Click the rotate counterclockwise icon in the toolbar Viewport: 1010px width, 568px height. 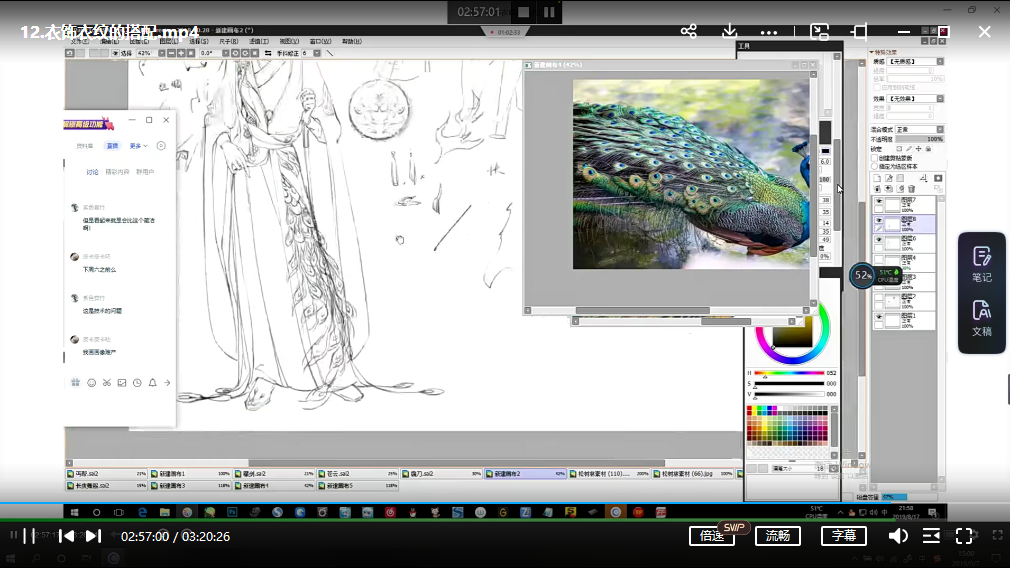coord(235,53)
